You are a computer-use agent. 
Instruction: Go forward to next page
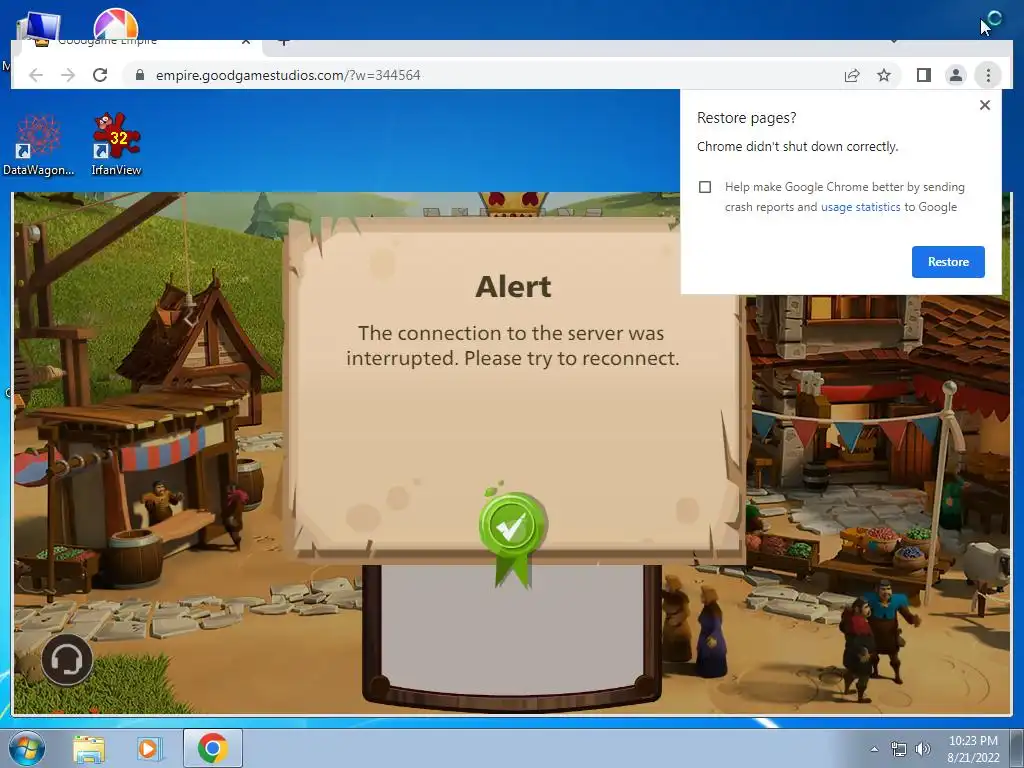click(68, 75)
